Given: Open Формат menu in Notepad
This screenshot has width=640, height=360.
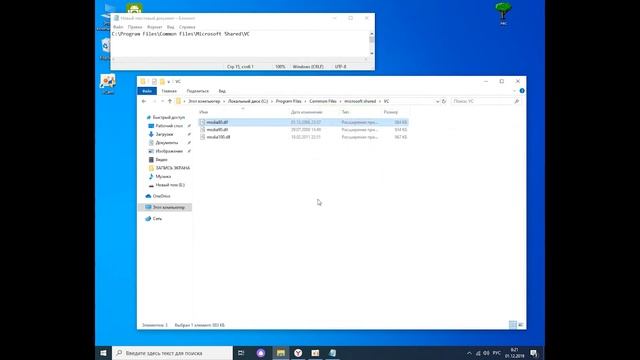Looking at the screenshot, I should click(x=154, y=27).
